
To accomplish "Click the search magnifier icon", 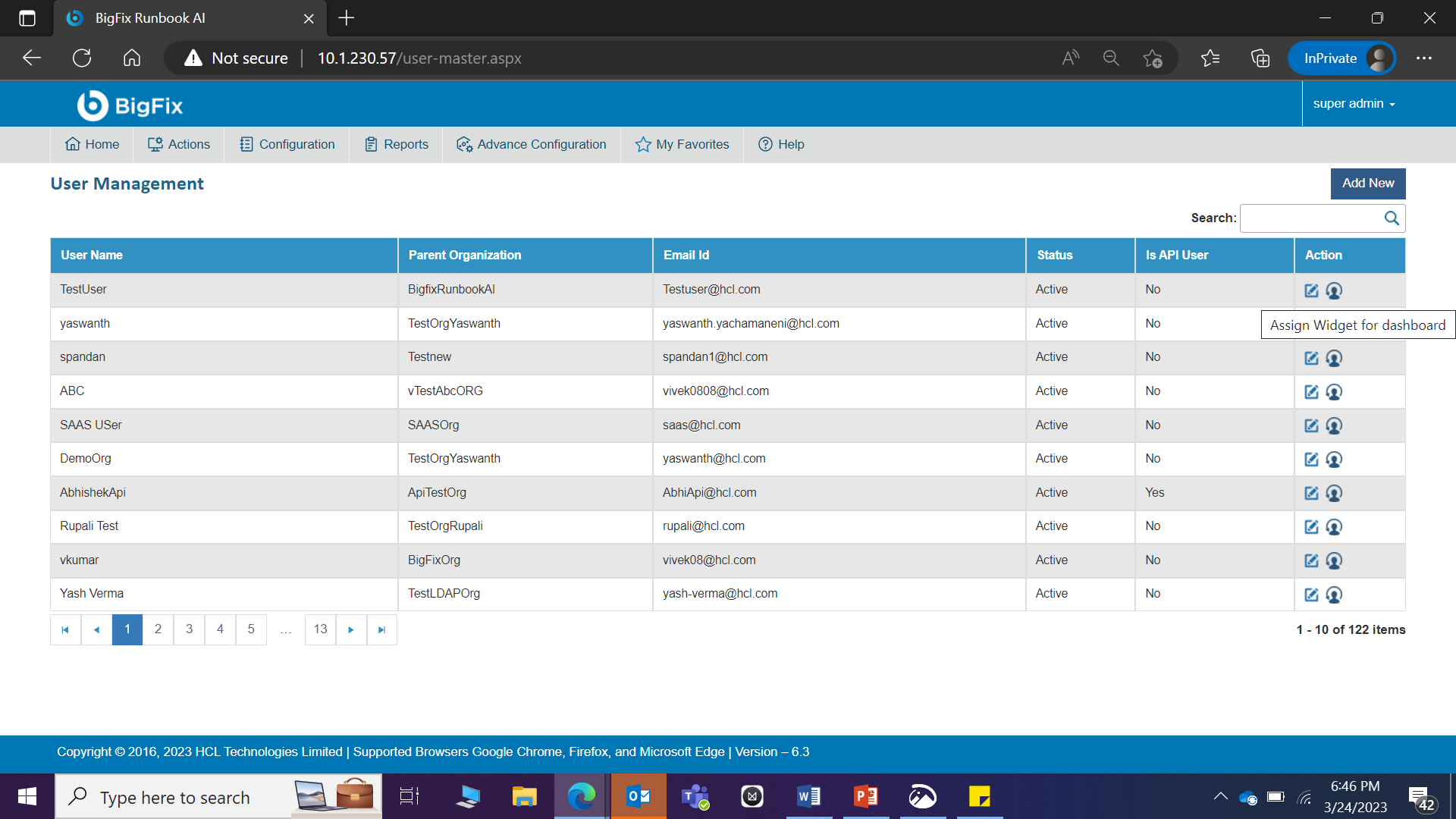I will coord(1392,218).
